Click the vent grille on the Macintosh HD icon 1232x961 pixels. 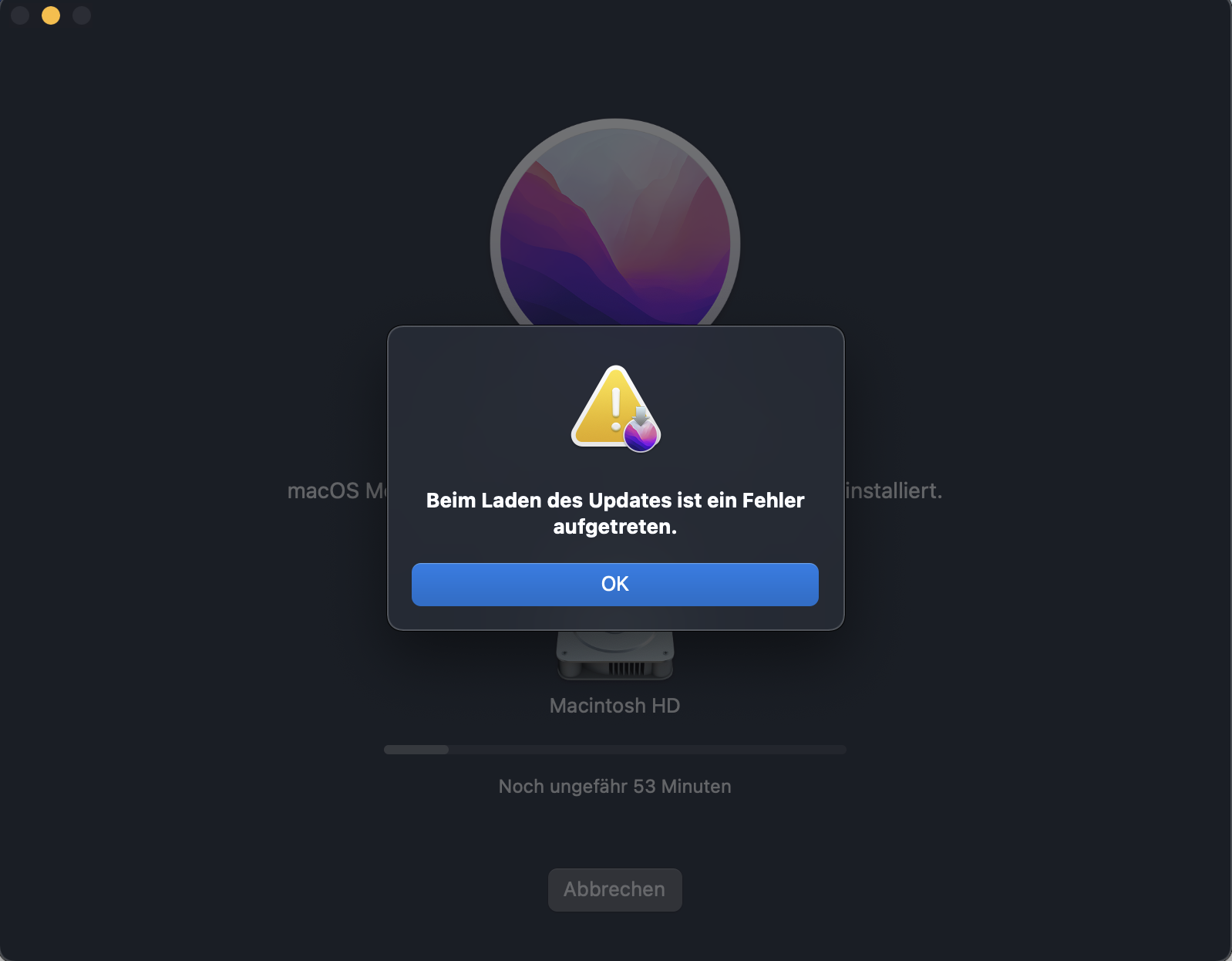click(x=626, y=668)
